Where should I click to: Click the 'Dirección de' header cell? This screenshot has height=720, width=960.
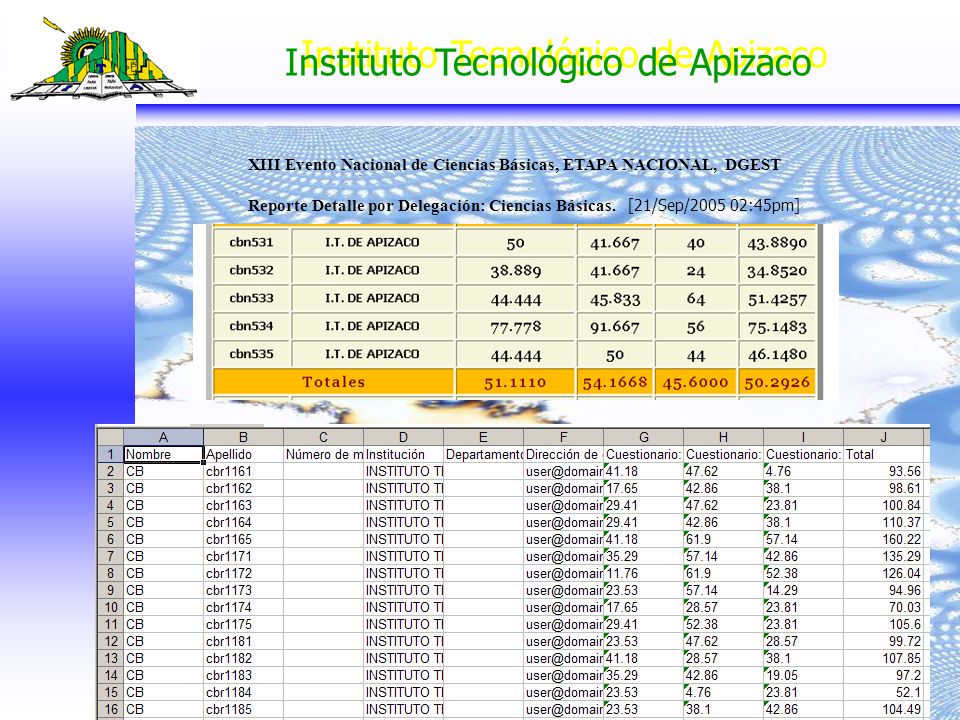[x=563, y=454]
